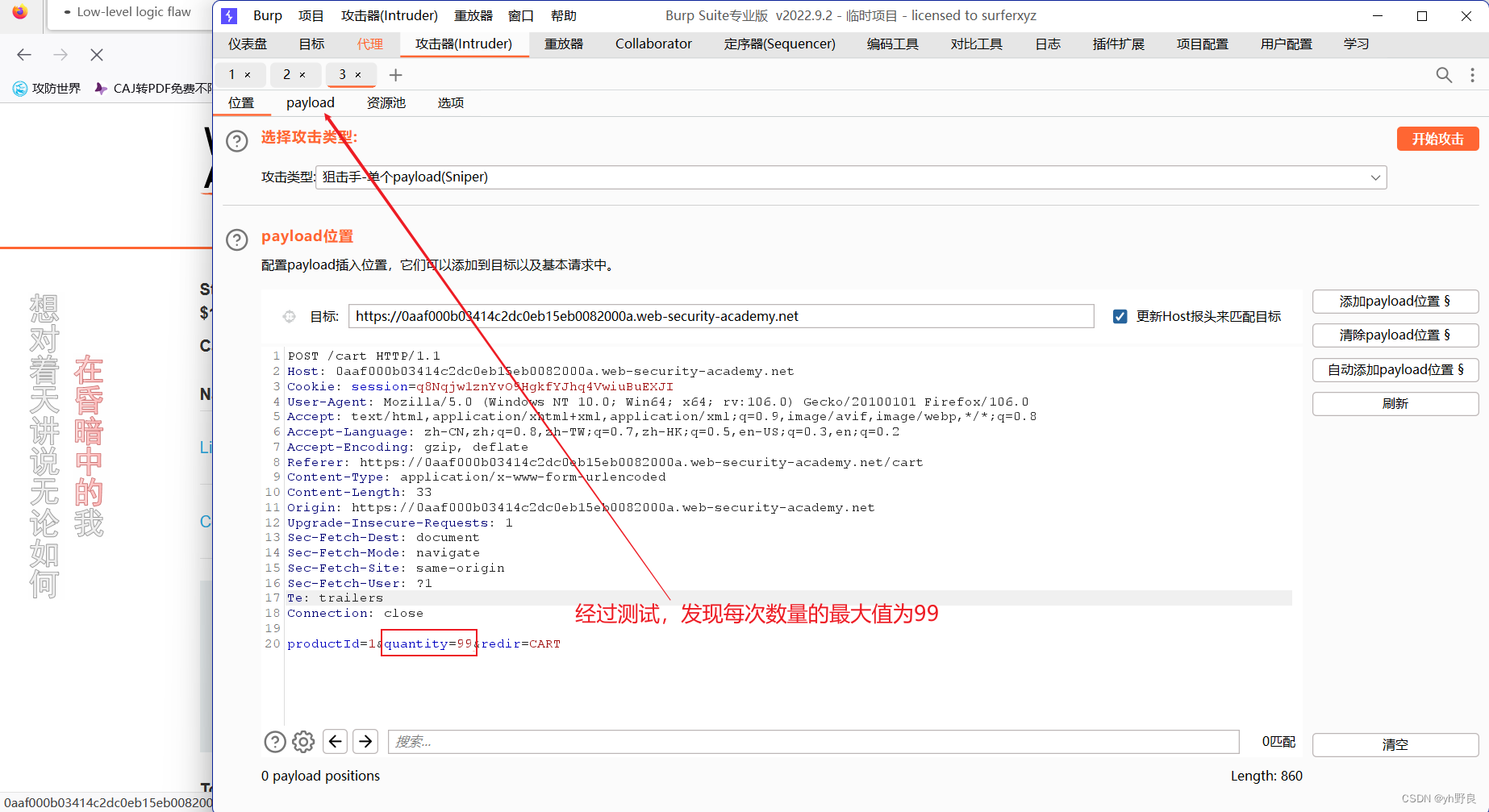1489x812 pixels.
Task: Click browser forward arrow
Action: [60, 55]
